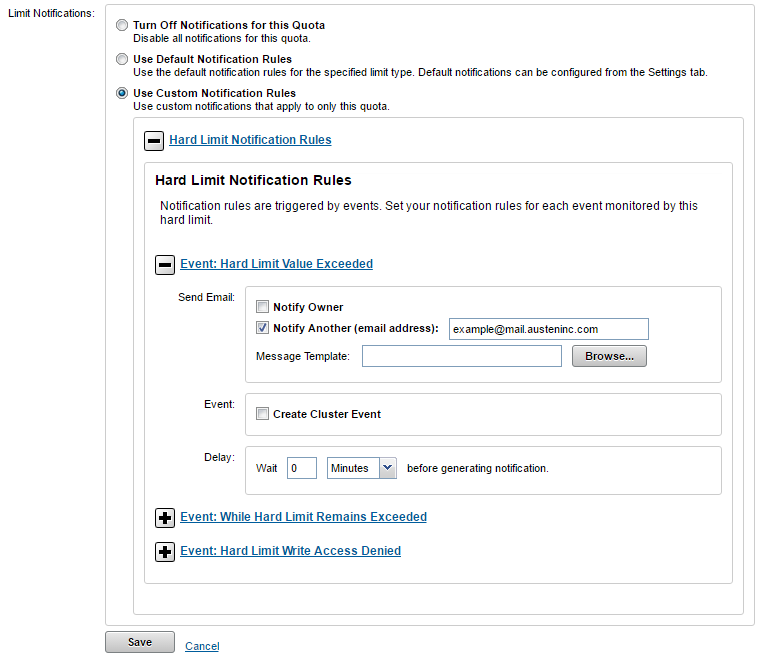Uncheck Notify Another (email address) checkbox

point(262,327)
